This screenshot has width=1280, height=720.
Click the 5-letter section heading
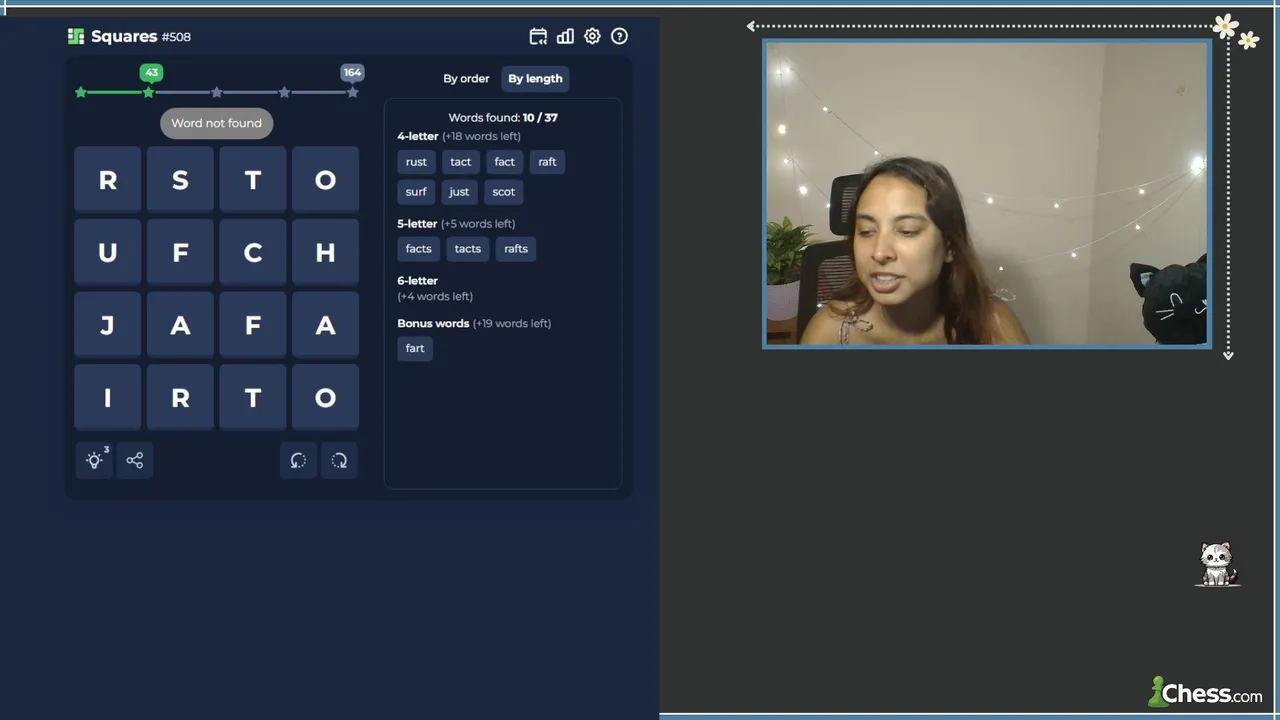tap(417, 224)
